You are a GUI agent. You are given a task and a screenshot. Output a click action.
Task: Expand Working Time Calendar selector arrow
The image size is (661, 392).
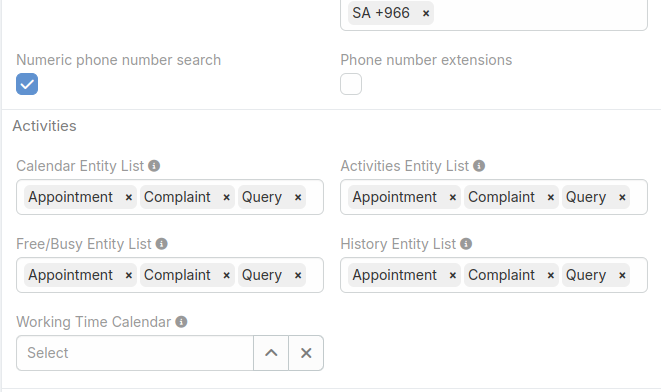[x=271, y=353]
